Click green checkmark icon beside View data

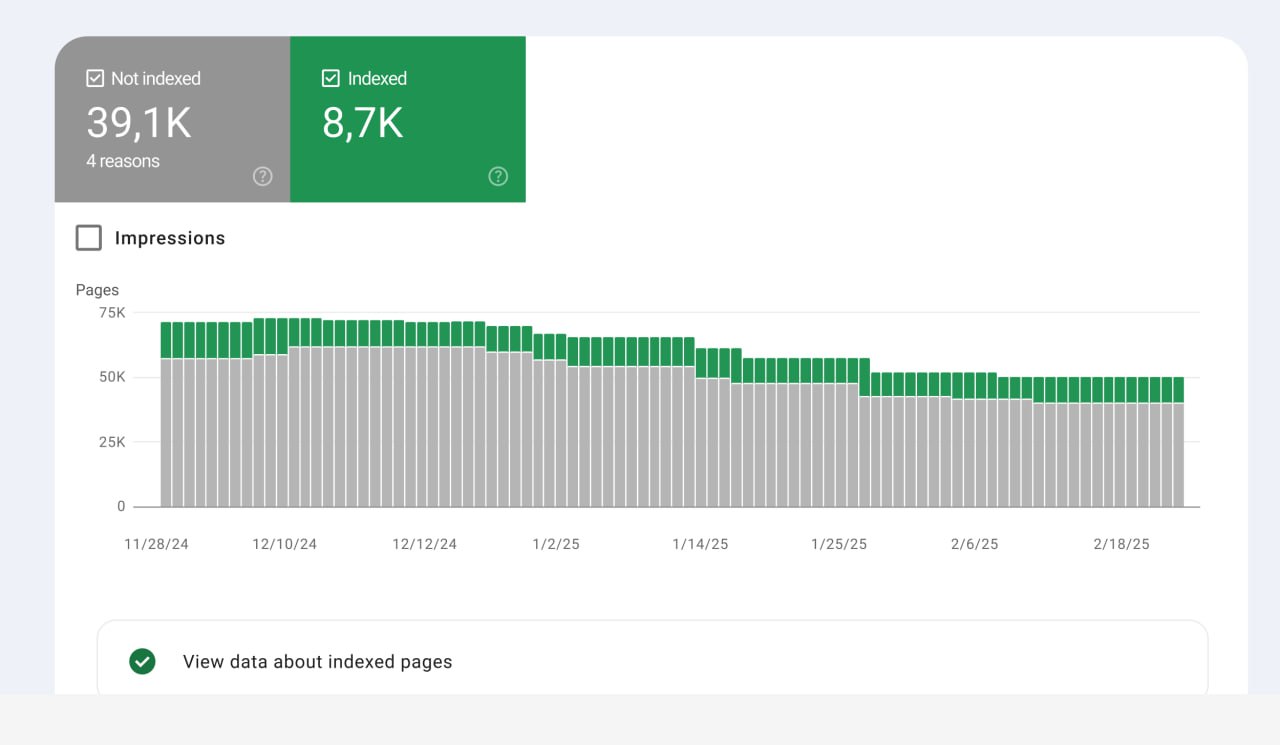click(143, 662)
